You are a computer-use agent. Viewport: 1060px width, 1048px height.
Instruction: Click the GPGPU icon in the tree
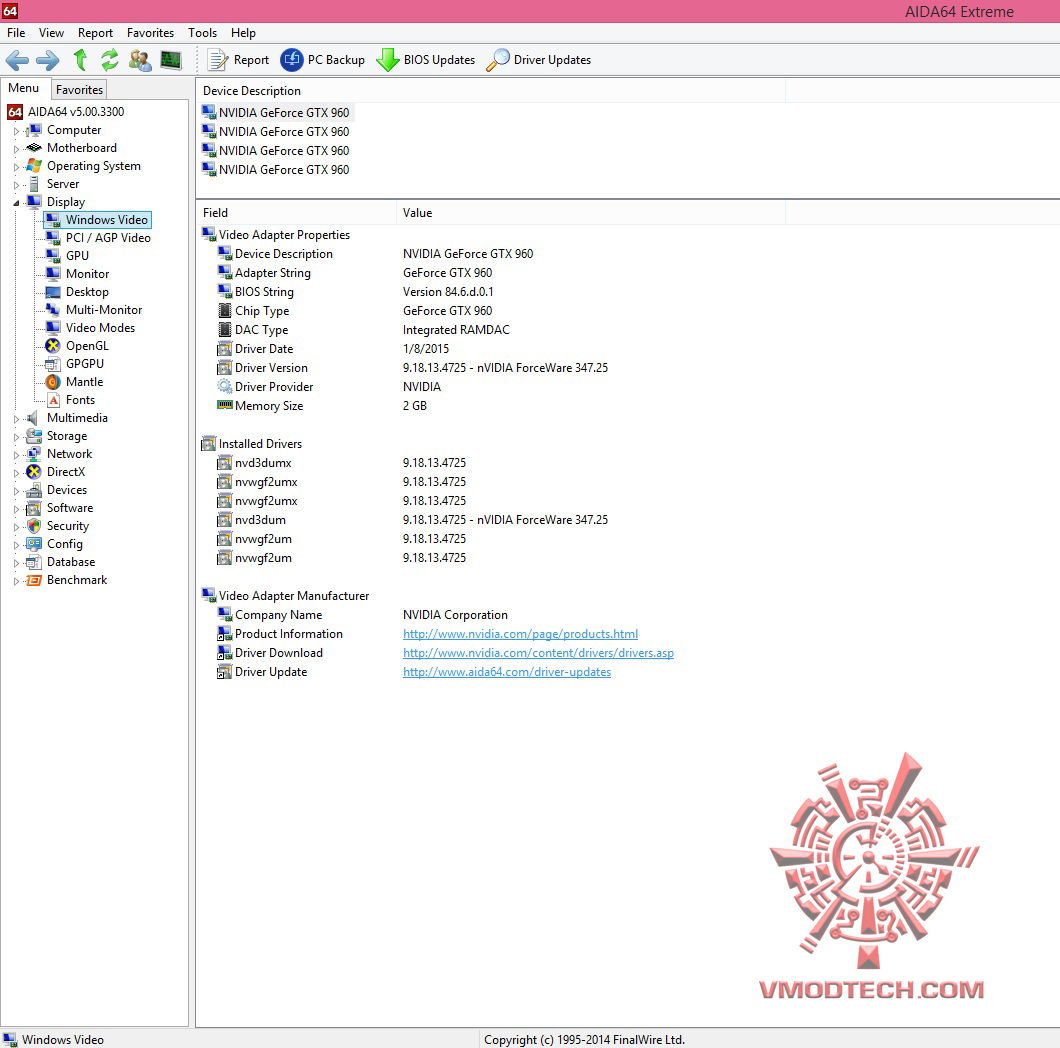53,364
